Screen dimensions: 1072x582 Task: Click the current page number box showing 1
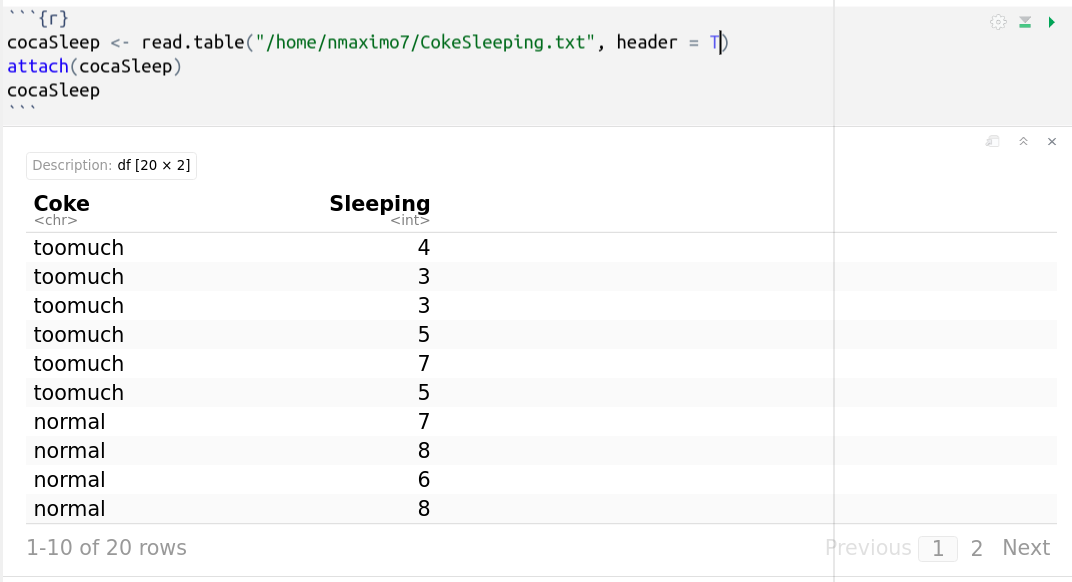point(937,548)
